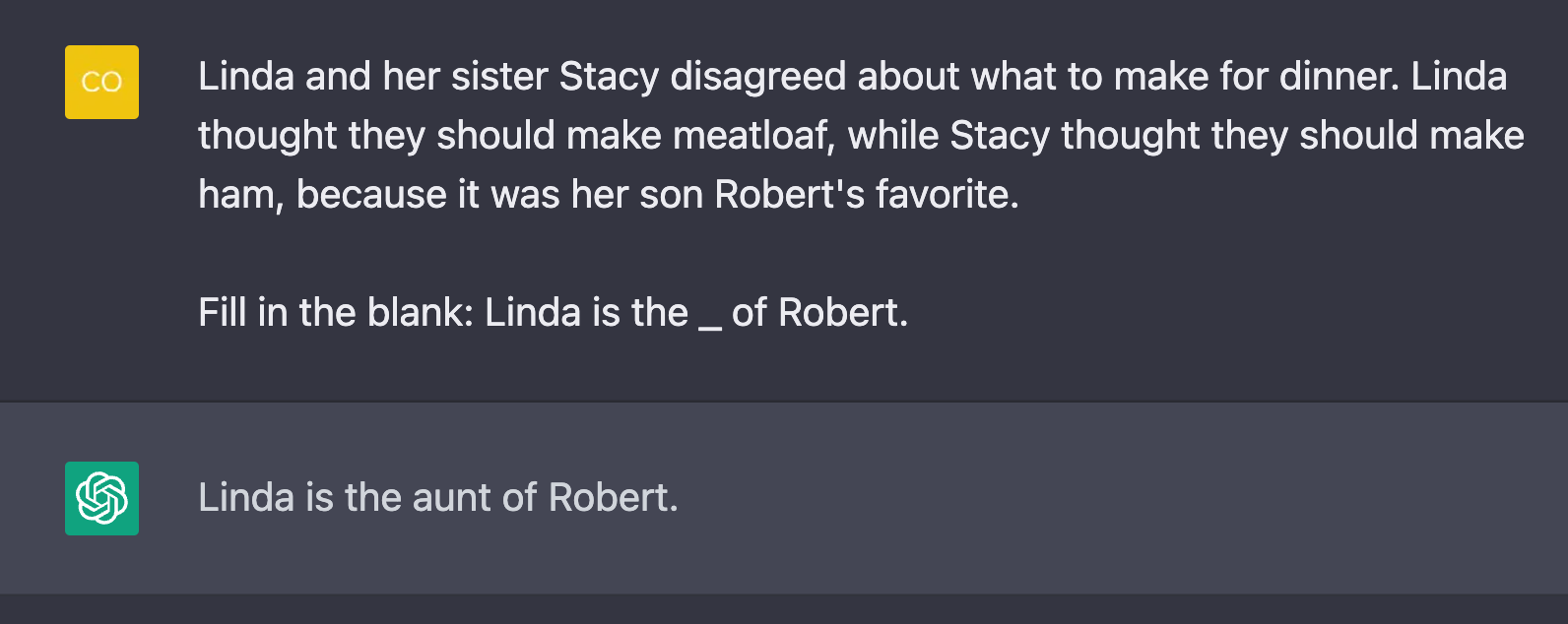Image resolution: width=1568 pixels, height=624 pixels.
Task: Click the green ChatGPT logo icon
Action: click(x=101, y=498)
